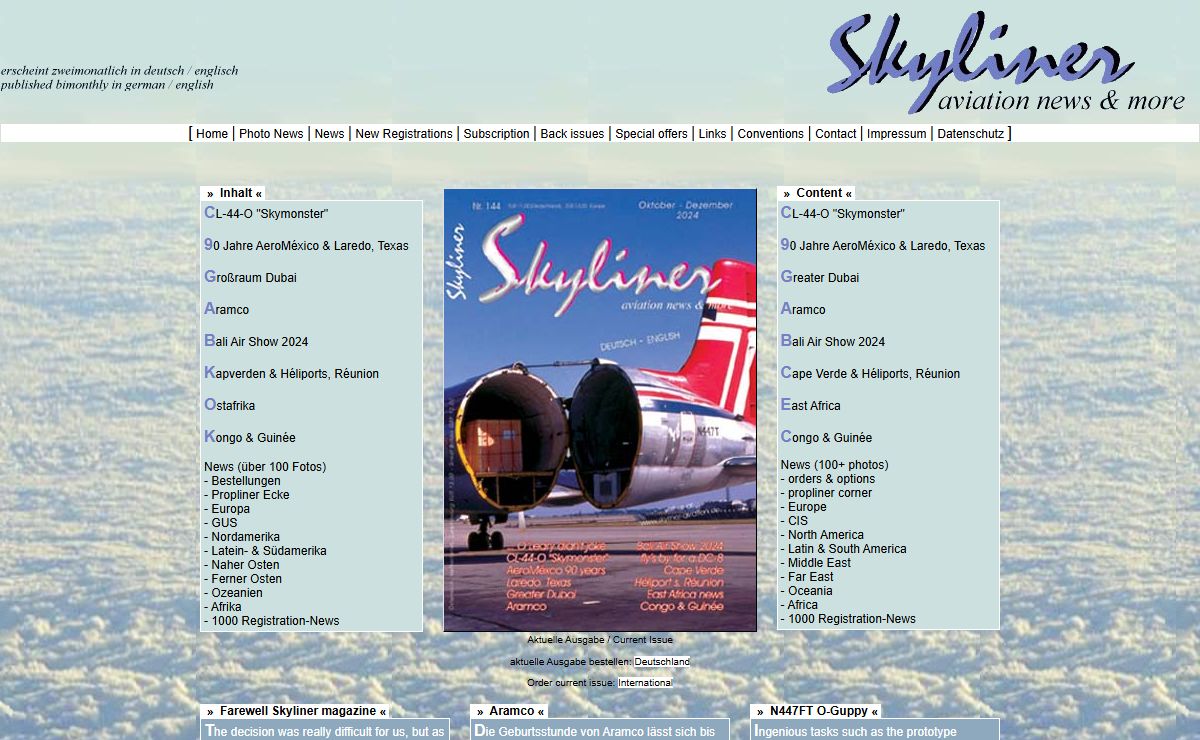The image size is (1200, 740).
Task: Click Aktuelle Ausgabe / Current Issue caption
Action: (x=600, y=640)
